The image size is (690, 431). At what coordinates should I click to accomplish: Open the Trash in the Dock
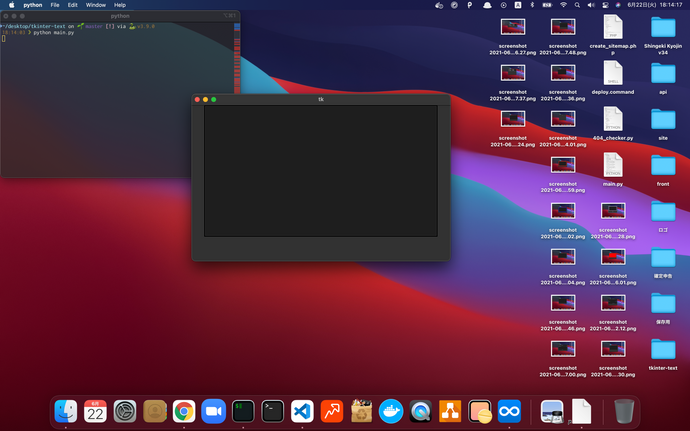click(624, 411)
